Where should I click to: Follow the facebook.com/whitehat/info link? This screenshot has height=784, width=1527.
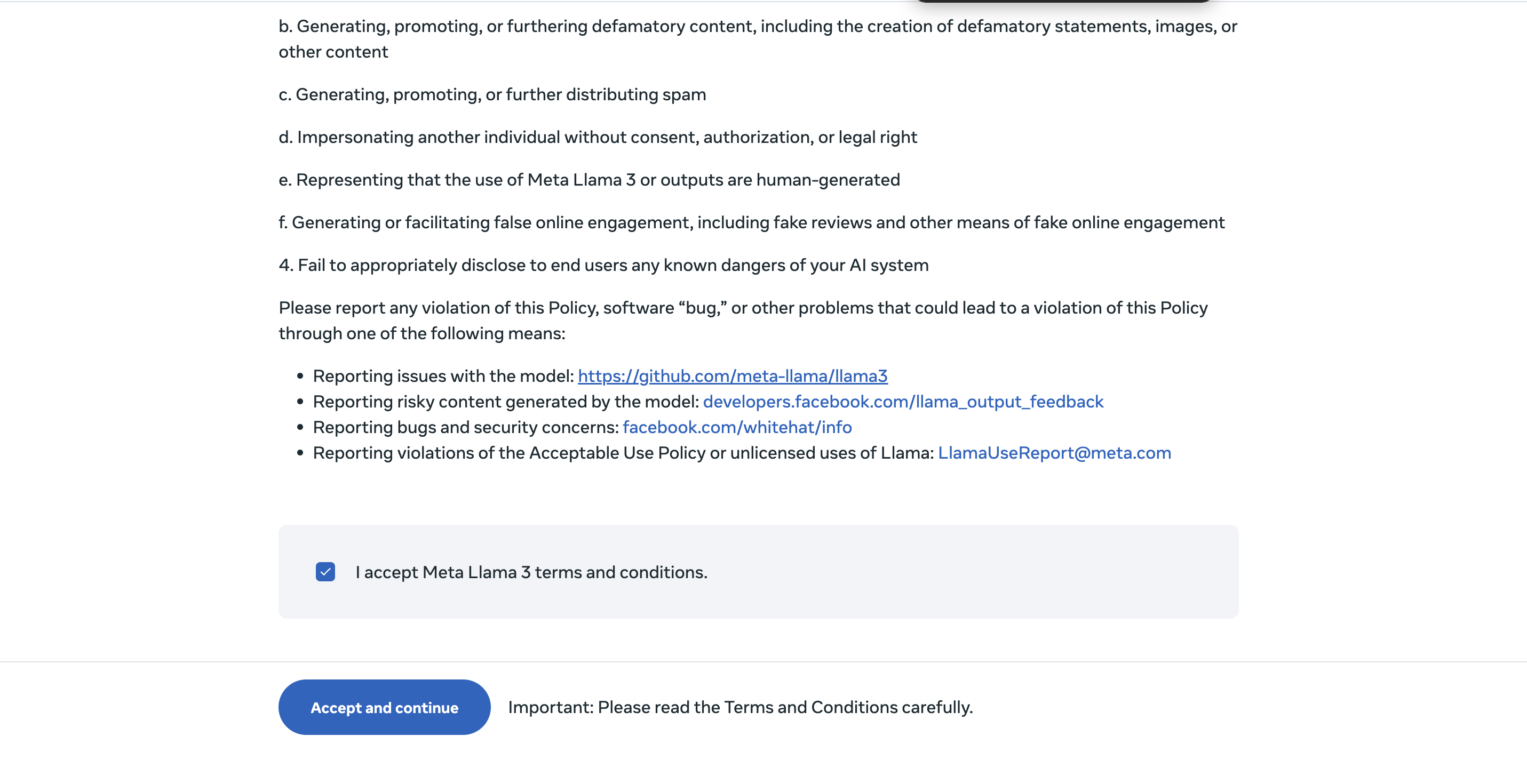[737, 427]
